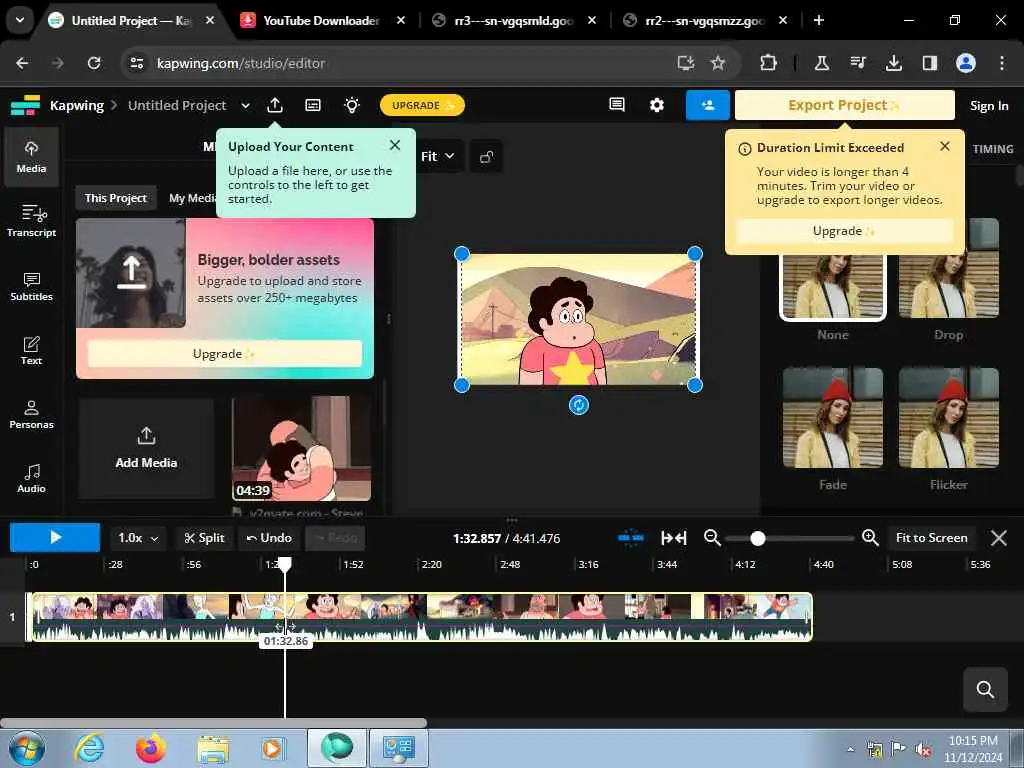Switch to the TIMING tab

(993, 149)
